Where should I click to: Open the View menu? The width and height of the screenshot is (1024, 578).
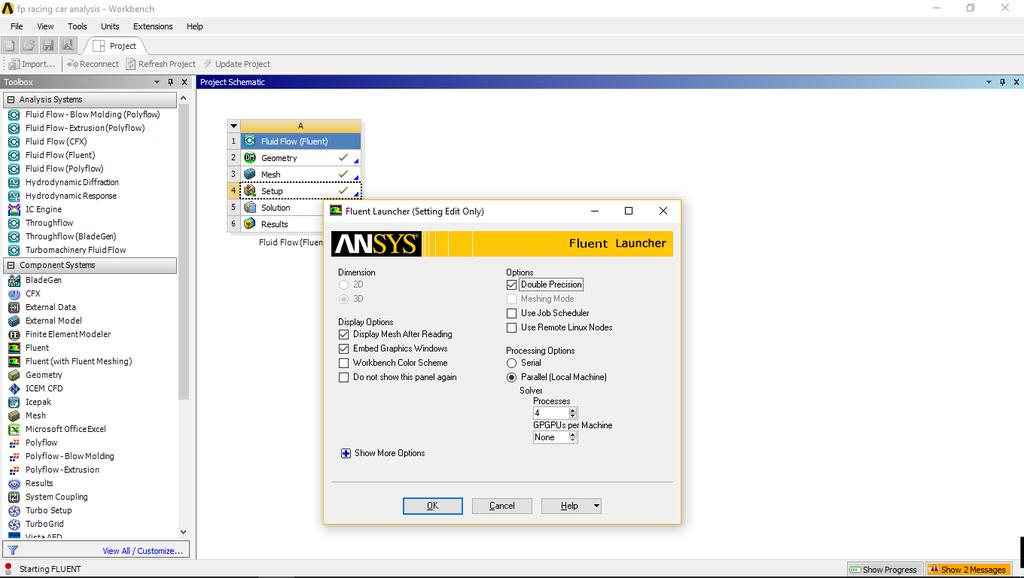tap(45, 26)
